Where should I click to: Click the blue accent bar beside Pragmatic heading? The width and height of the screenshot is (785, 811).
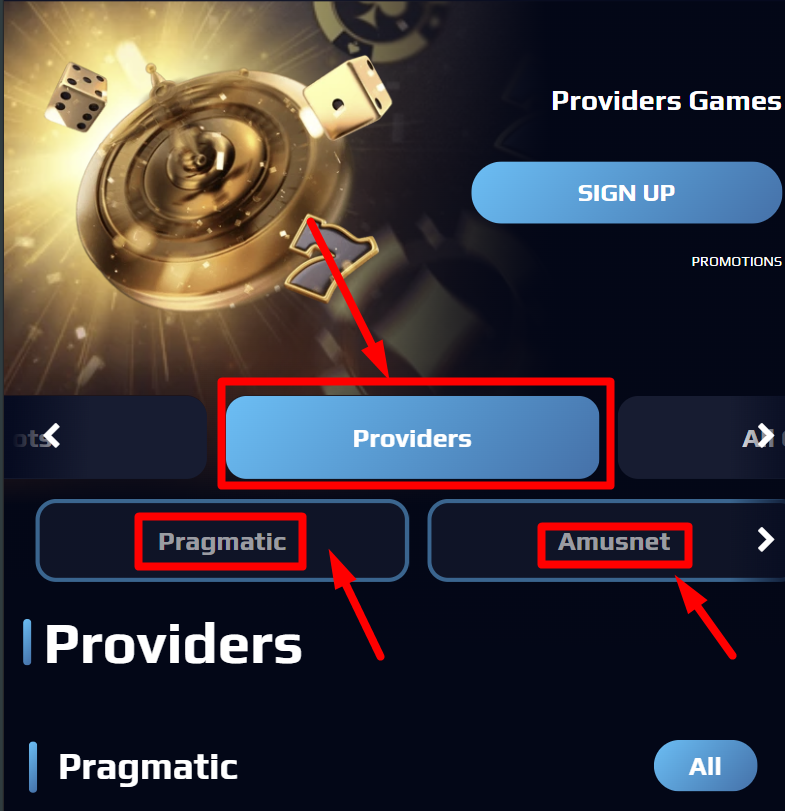33,767
